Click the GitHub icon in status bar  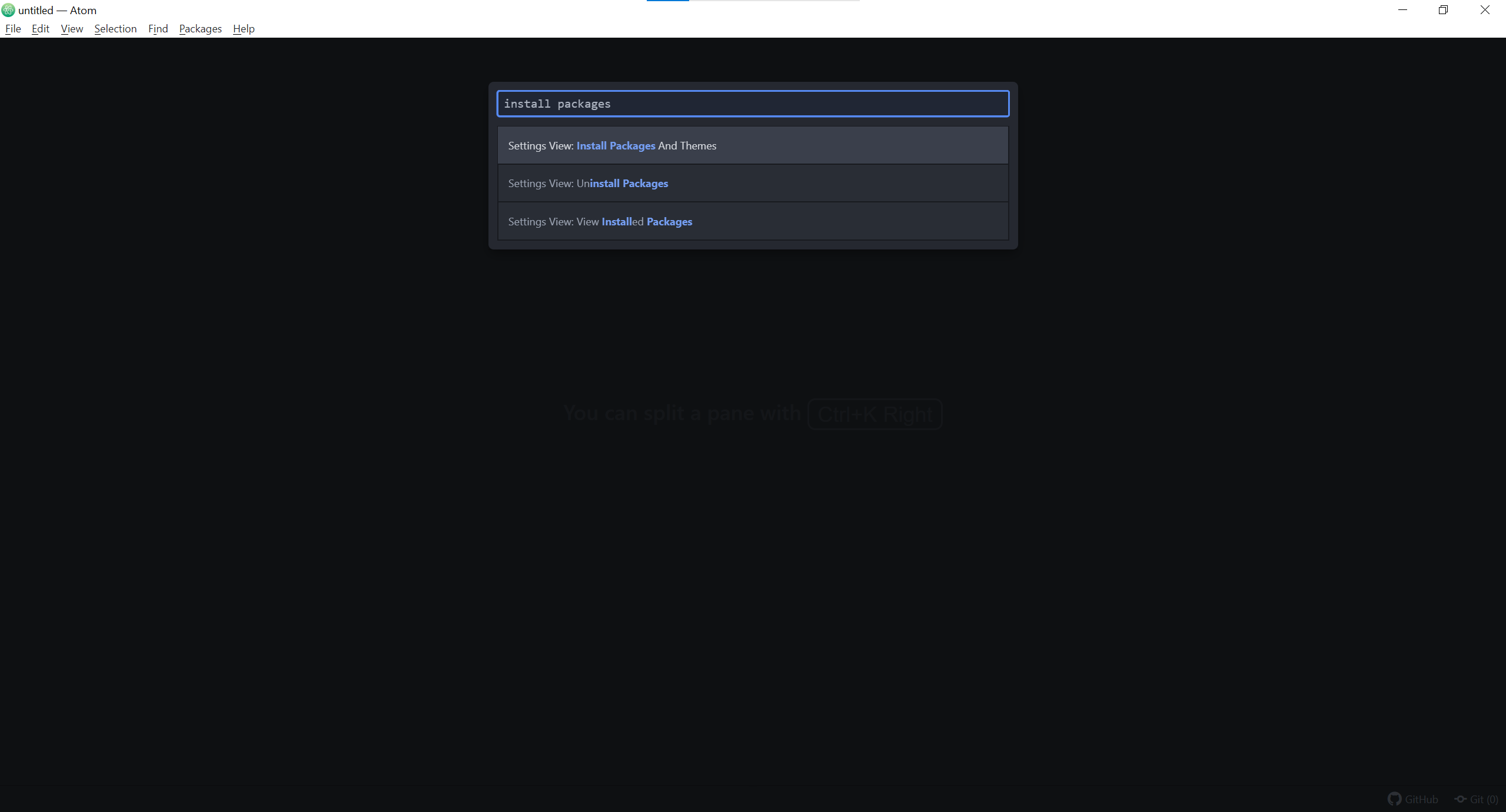tap(1395, 798)
